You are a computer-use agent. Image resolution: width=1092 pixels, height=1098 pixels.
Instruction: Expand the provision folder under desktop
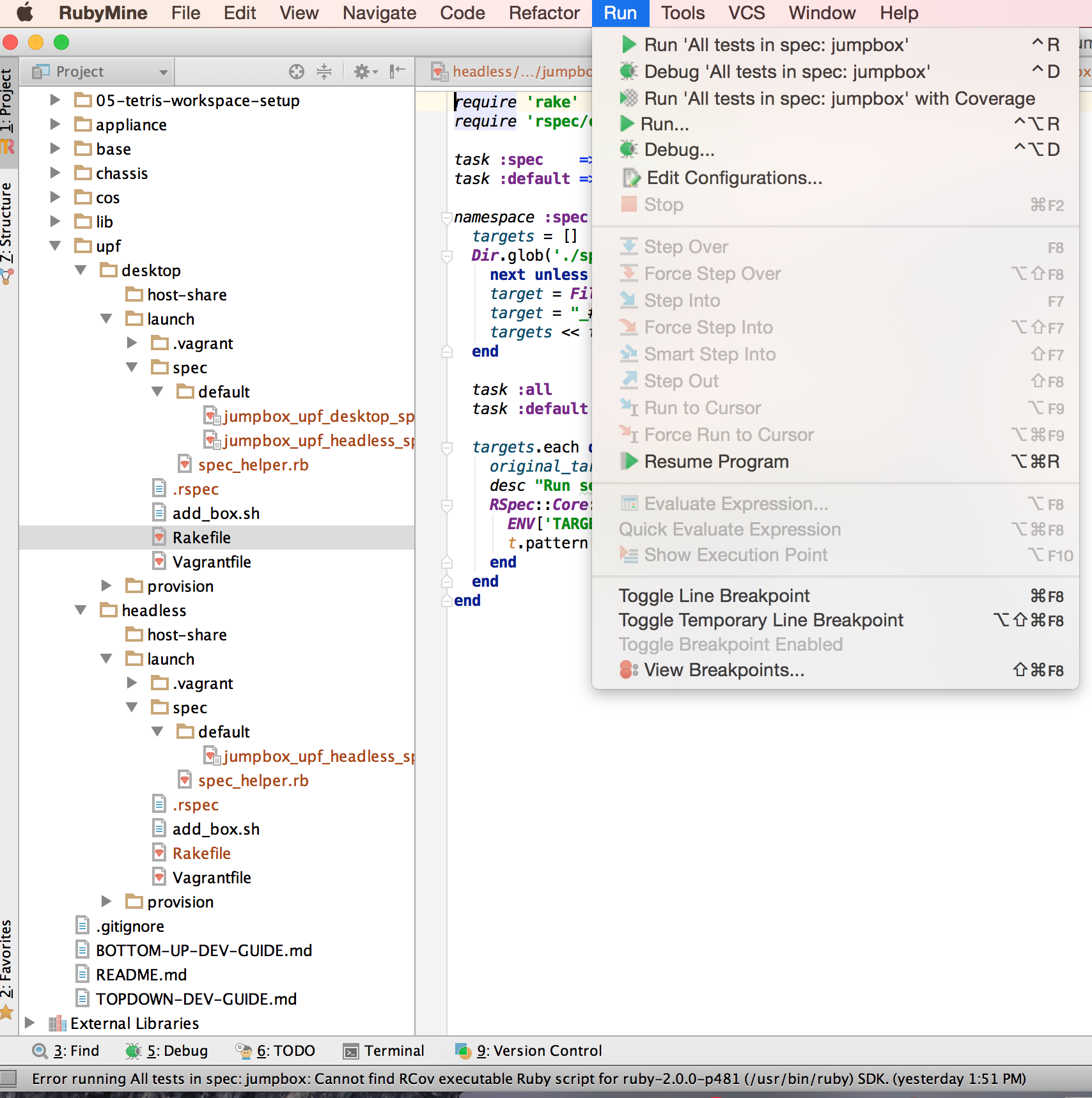coord(107,586)
